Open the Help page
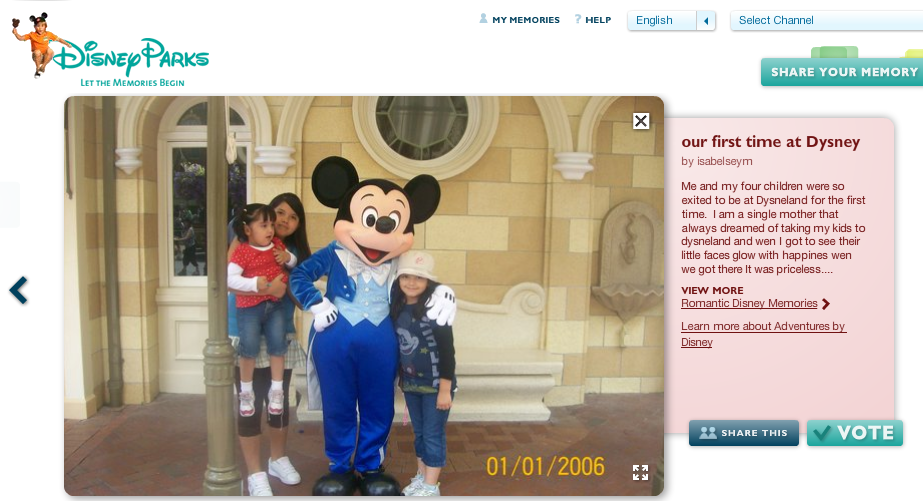 (x=598, y=20)
